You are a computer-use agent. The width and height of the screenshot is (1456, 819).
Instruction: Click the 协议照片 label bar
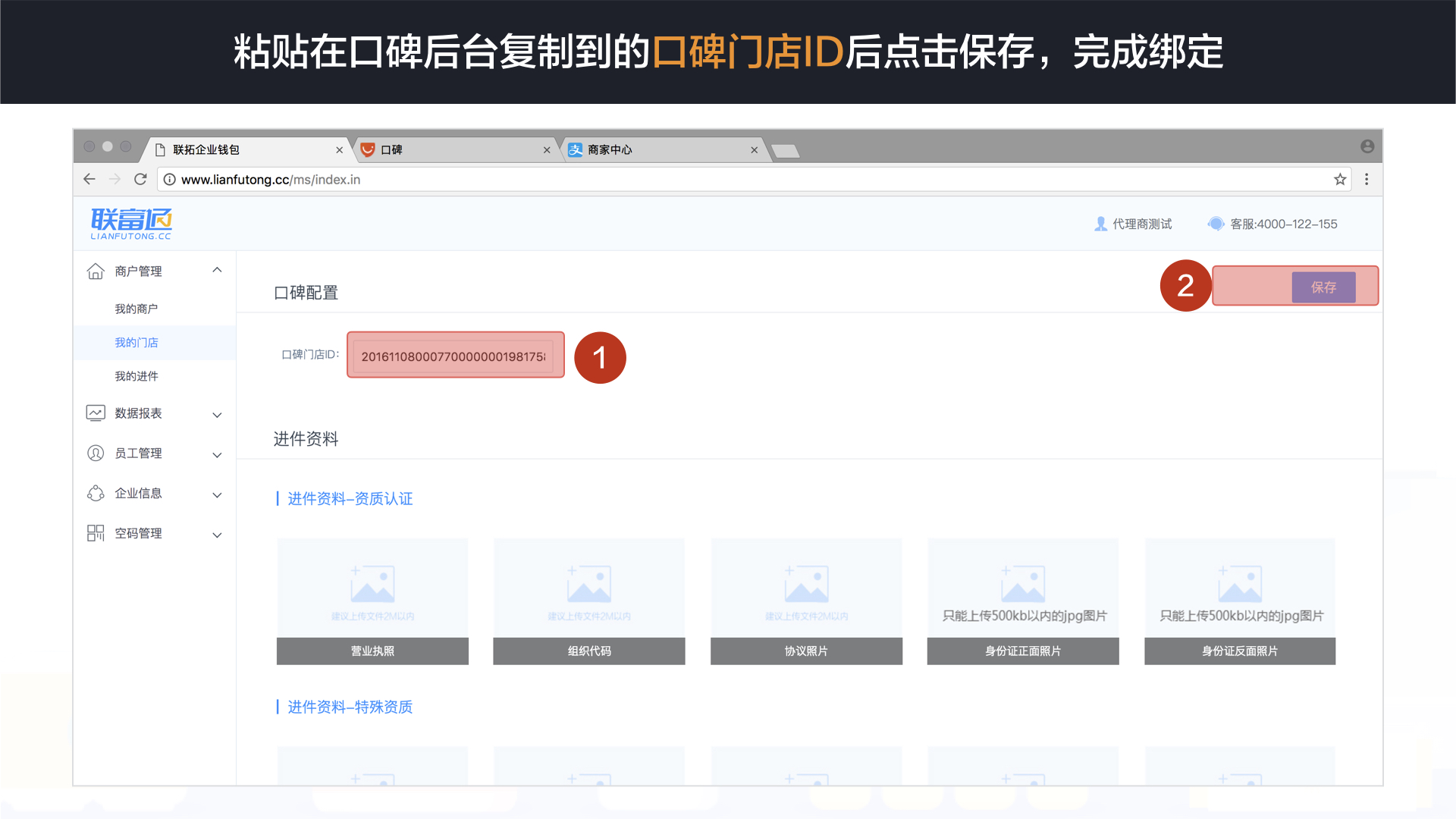click(806, 651)
